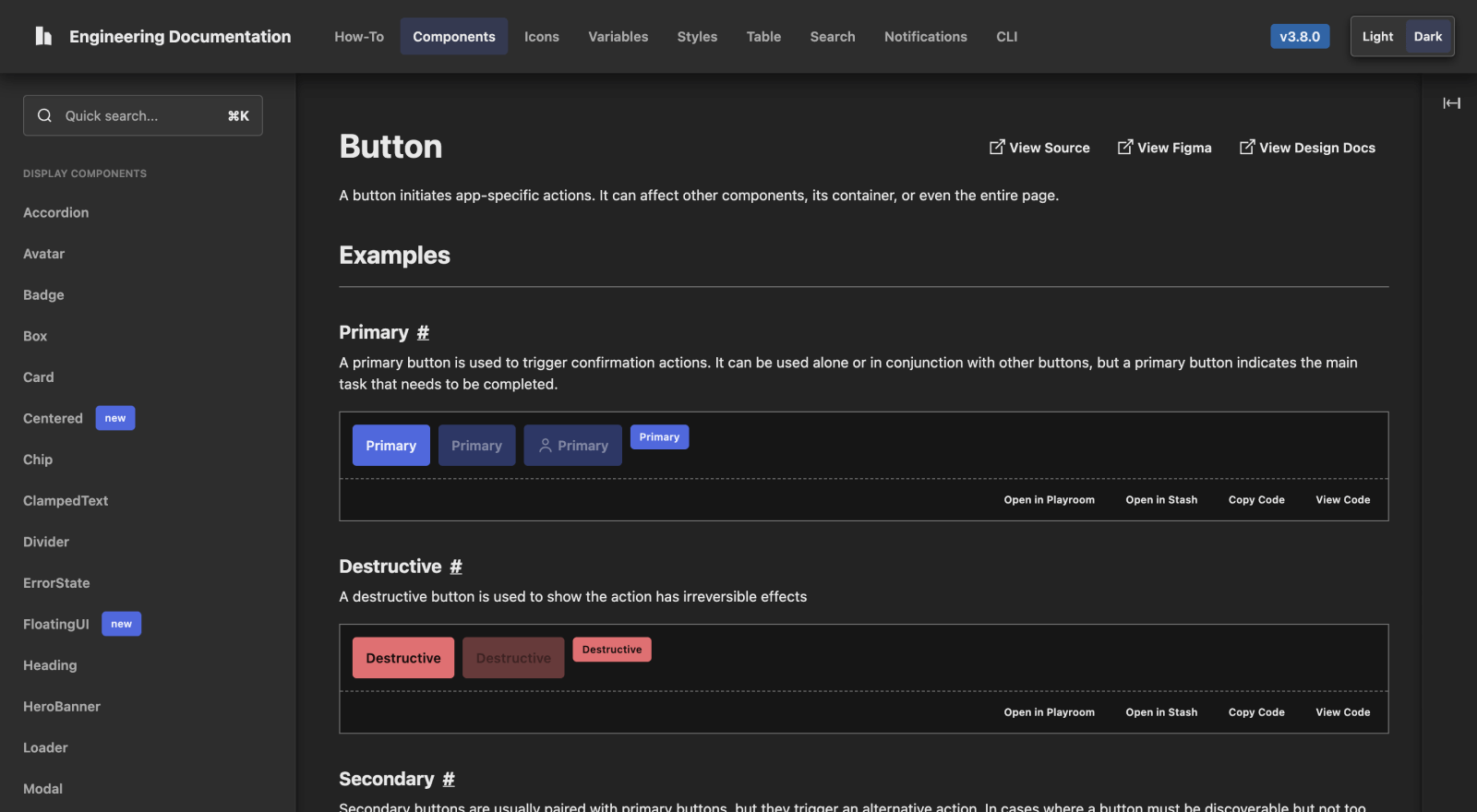Click the external link icon beside View Design Docs
Viewport: 1477px width, 812px height.
coord(1246,147)
